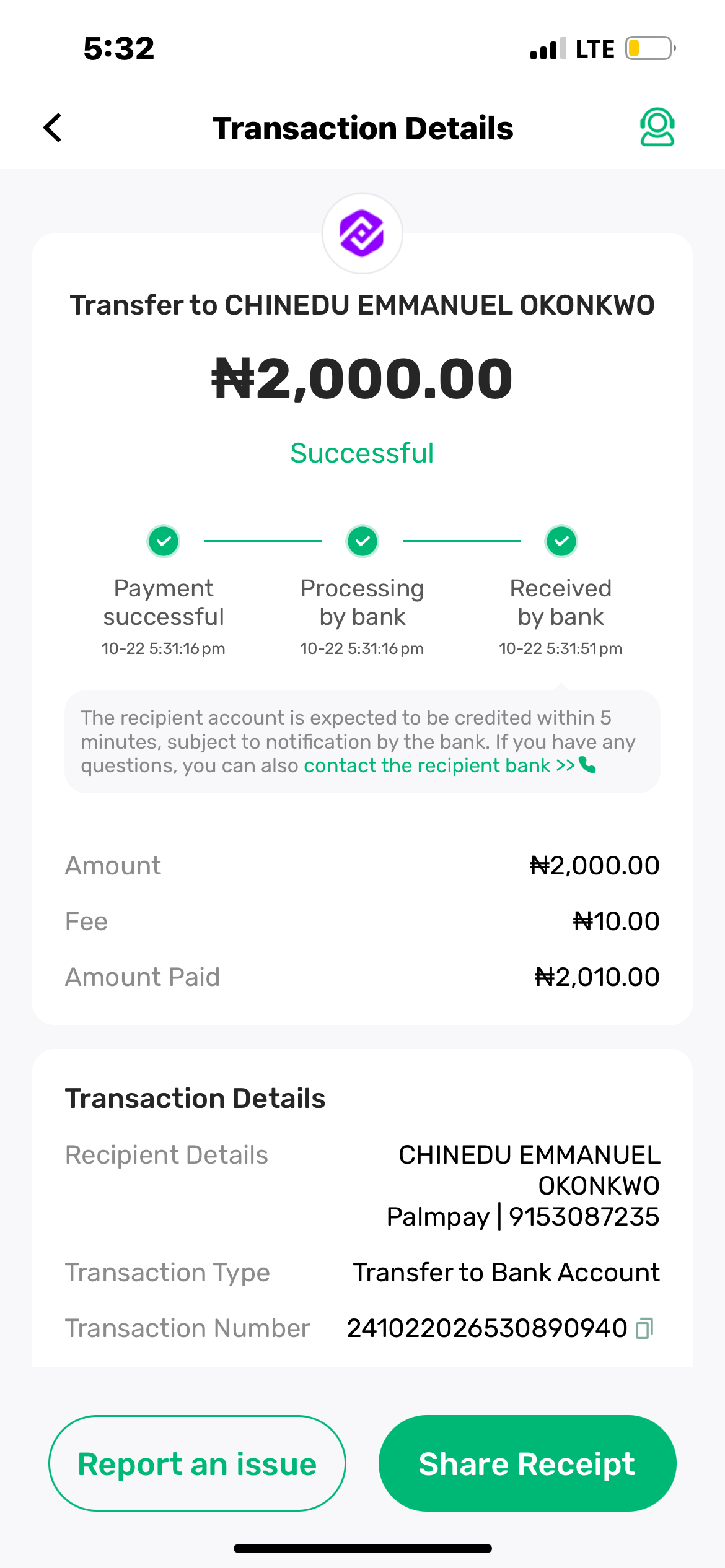Tap the Payment successful checkmark

[164, 541]
